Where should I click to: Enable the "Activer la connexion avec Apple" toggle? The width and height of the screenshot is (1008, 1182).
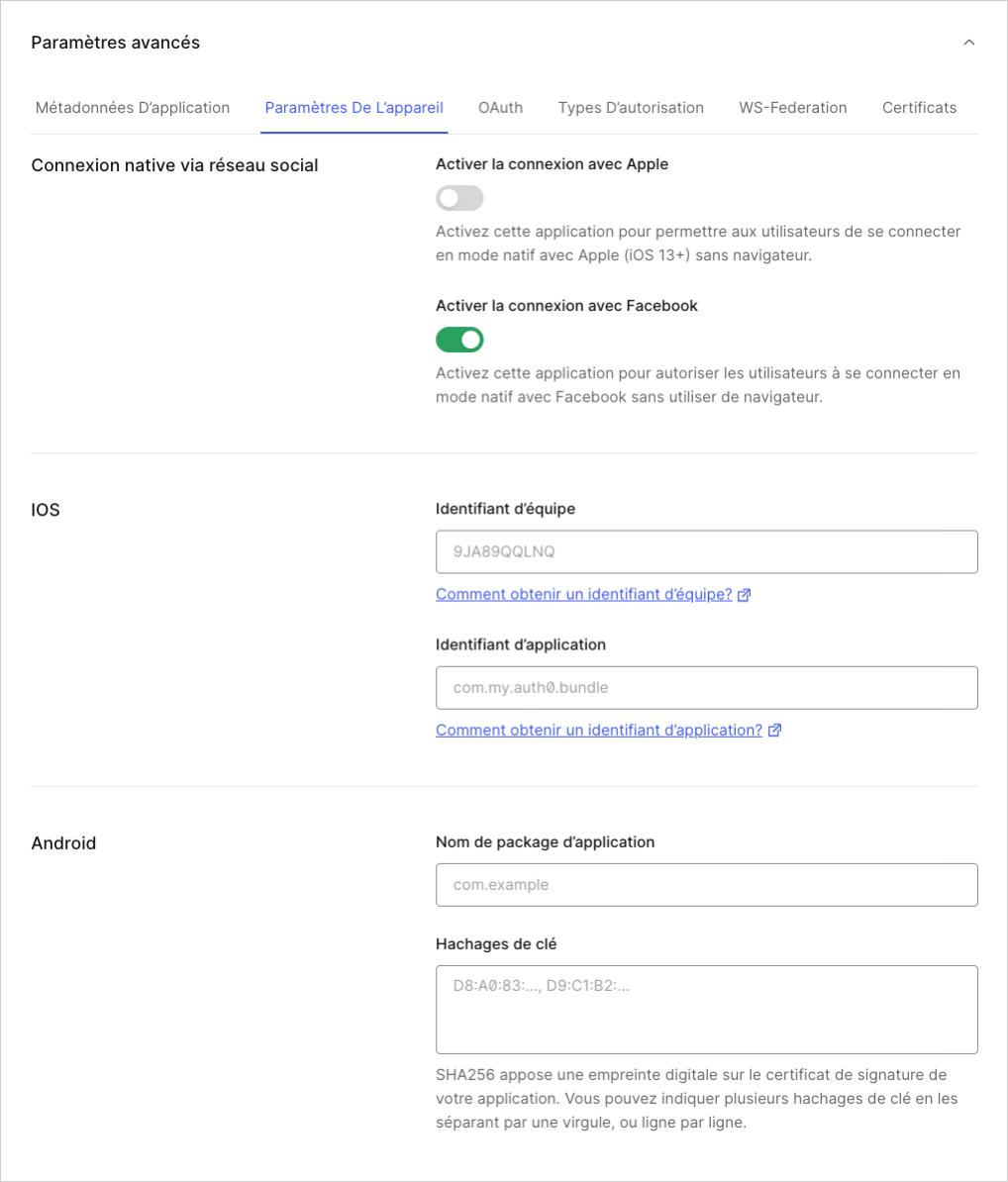click(x=459, y=198)
